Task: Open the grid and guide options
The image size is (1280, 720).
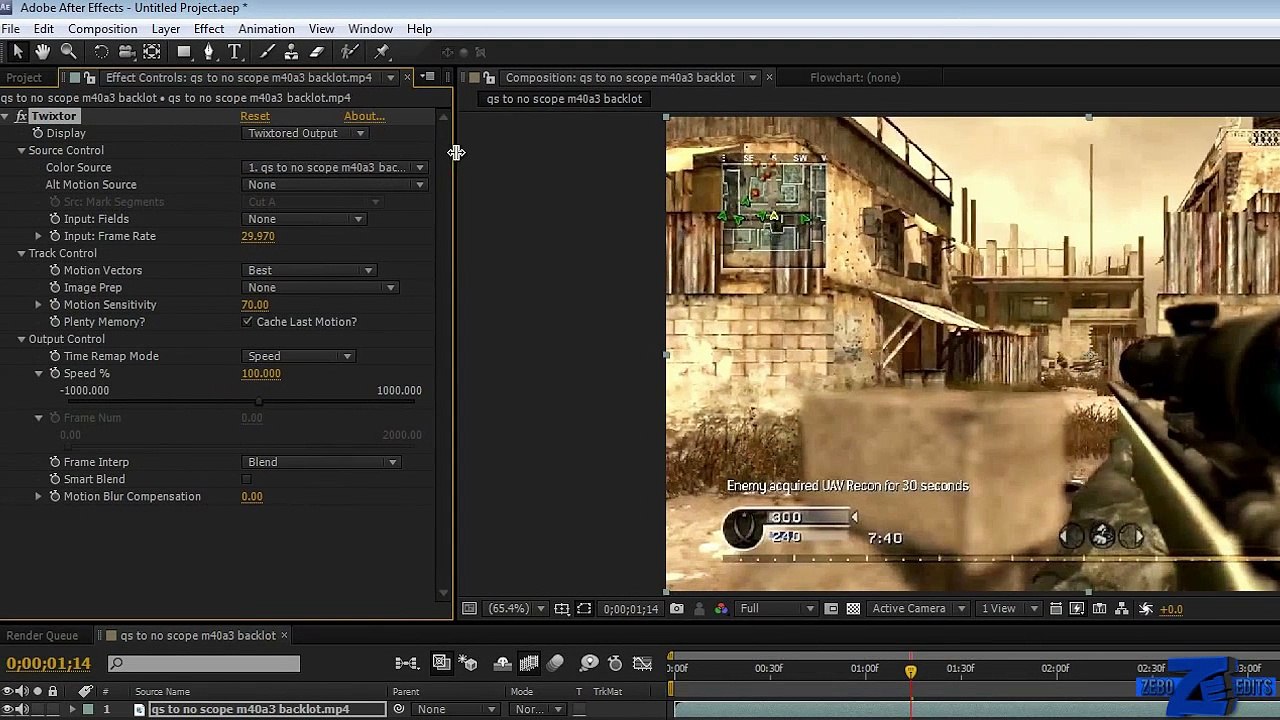Action: click(x=562, y=609)
